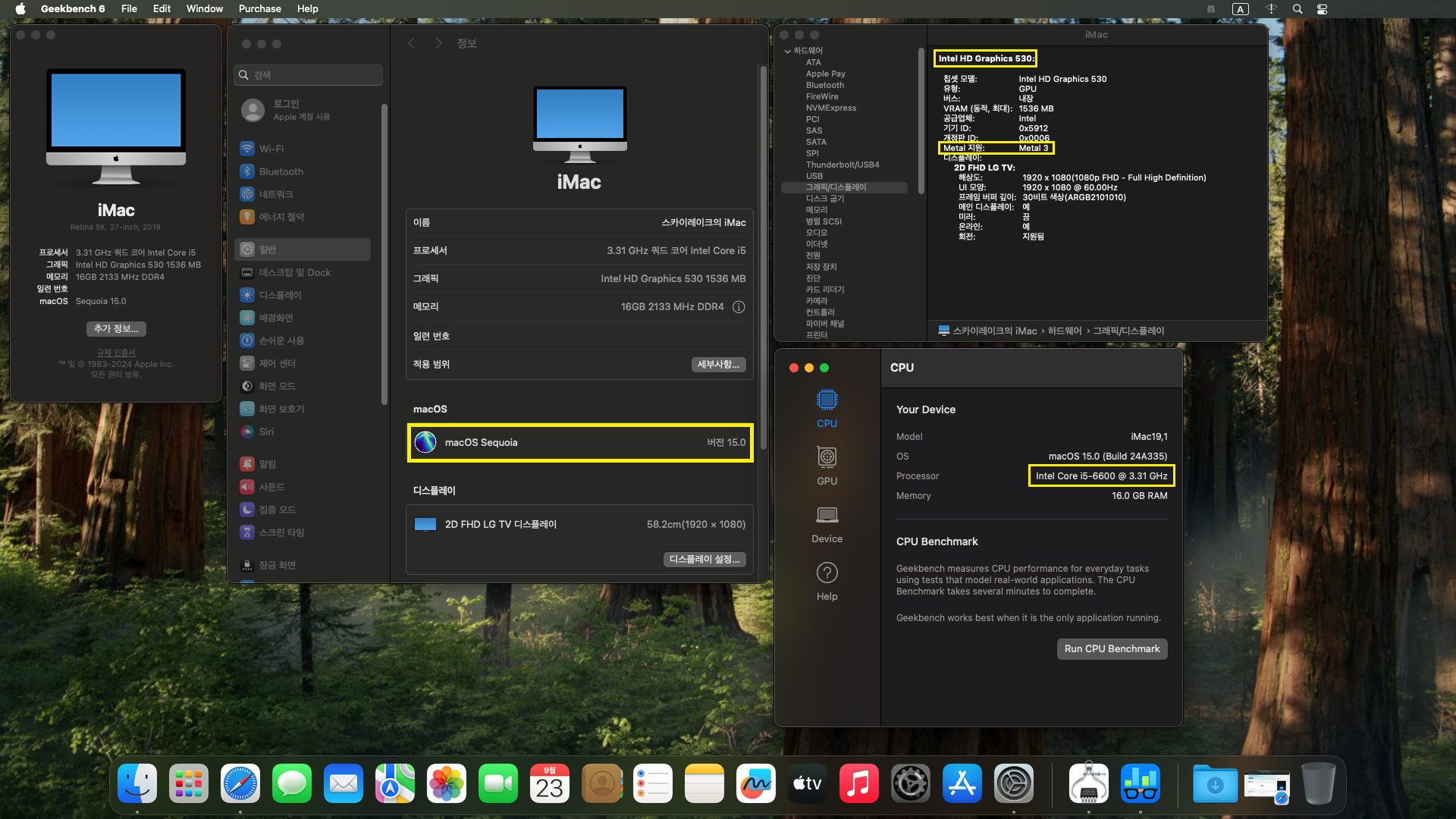Click the System Settings content scrollbar
Image resolution: width=1456 pixels, height=819 pixels.
pyautogui.click(x=763, y=258)
